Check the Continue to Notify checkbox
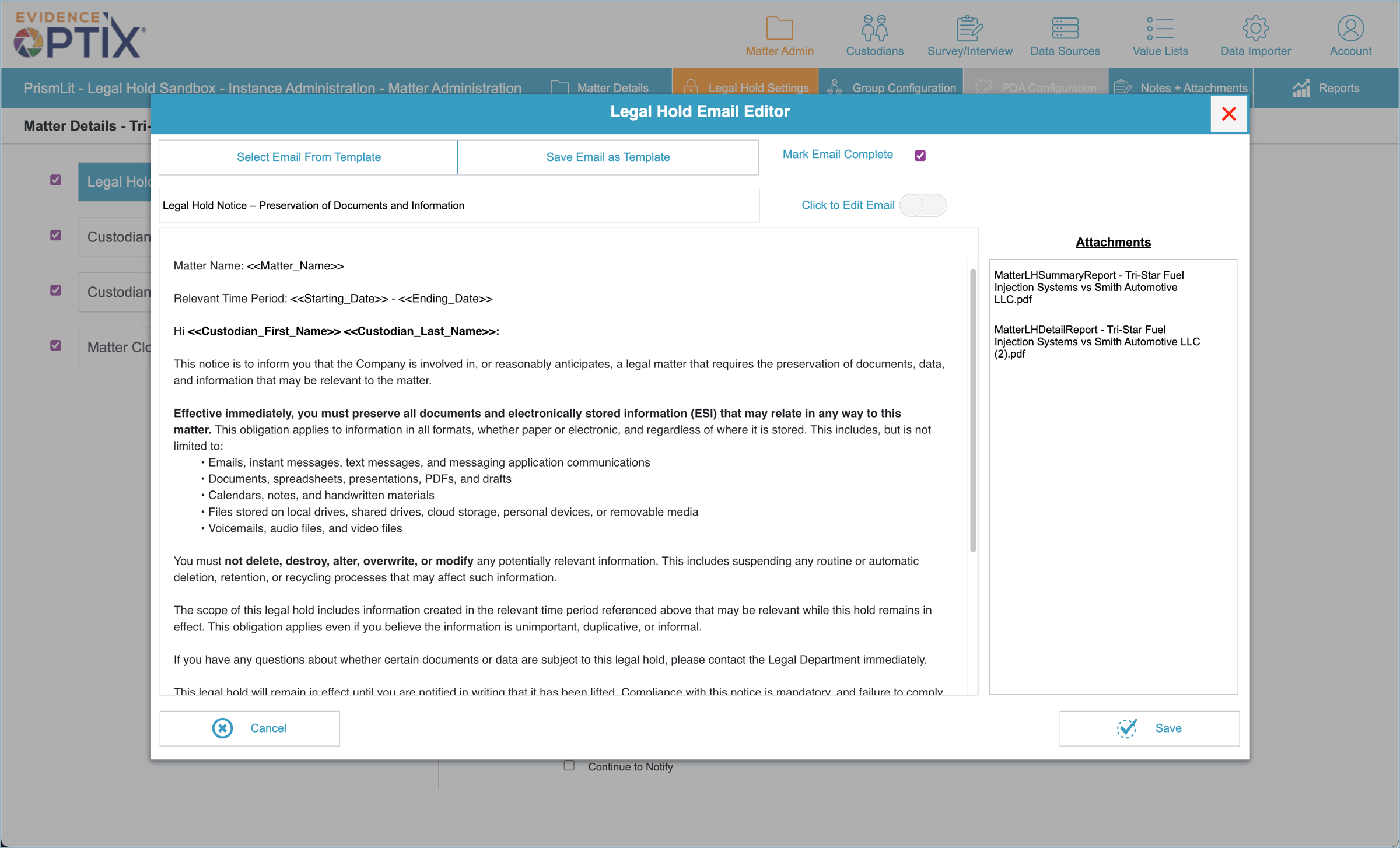Image resolution: width=1400 pixels, height=848 pixels. [569, 766]
